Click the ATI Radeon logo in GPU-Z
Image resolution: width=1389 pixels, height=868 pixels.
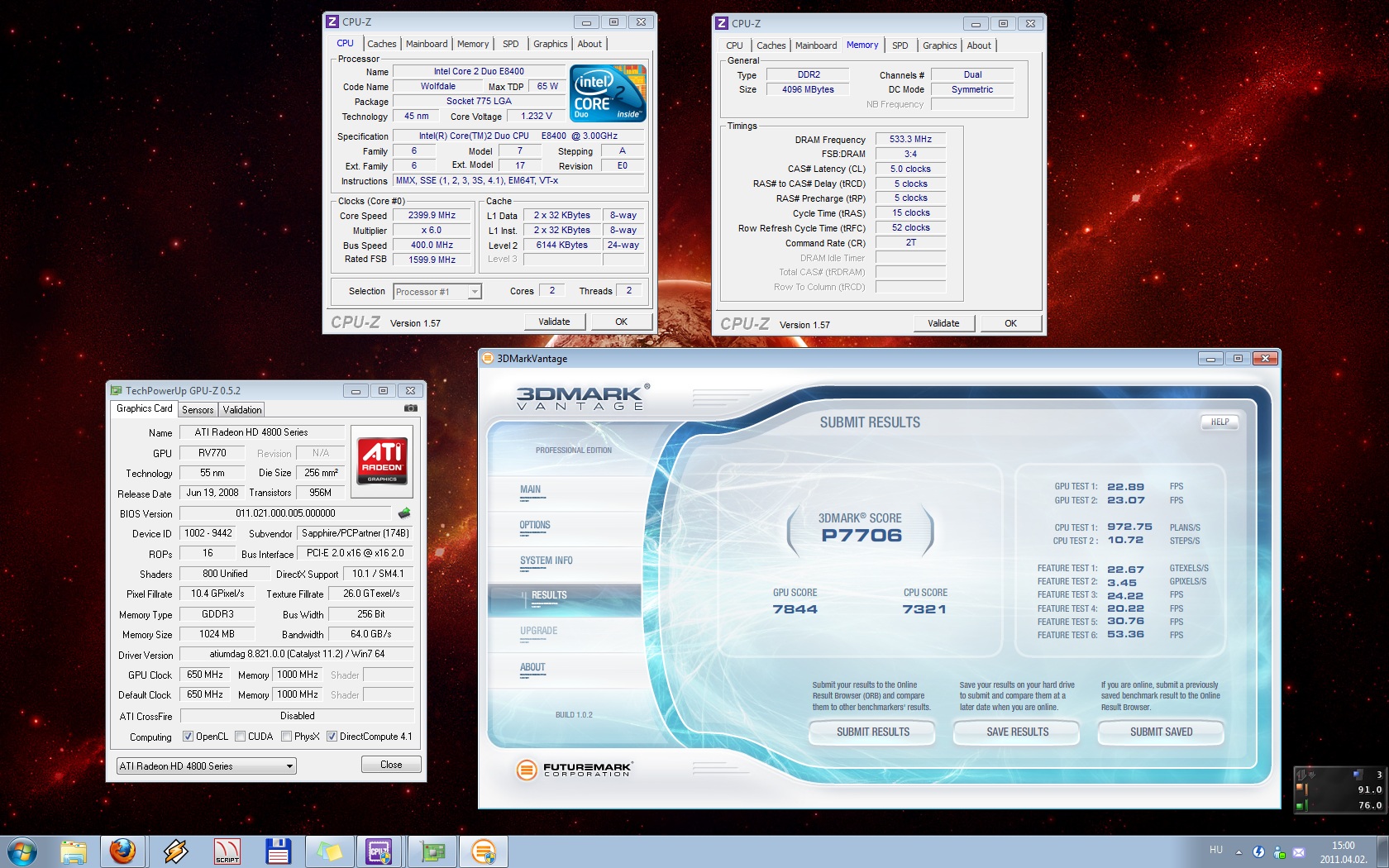pyautogui.click(x=382, y=461)
